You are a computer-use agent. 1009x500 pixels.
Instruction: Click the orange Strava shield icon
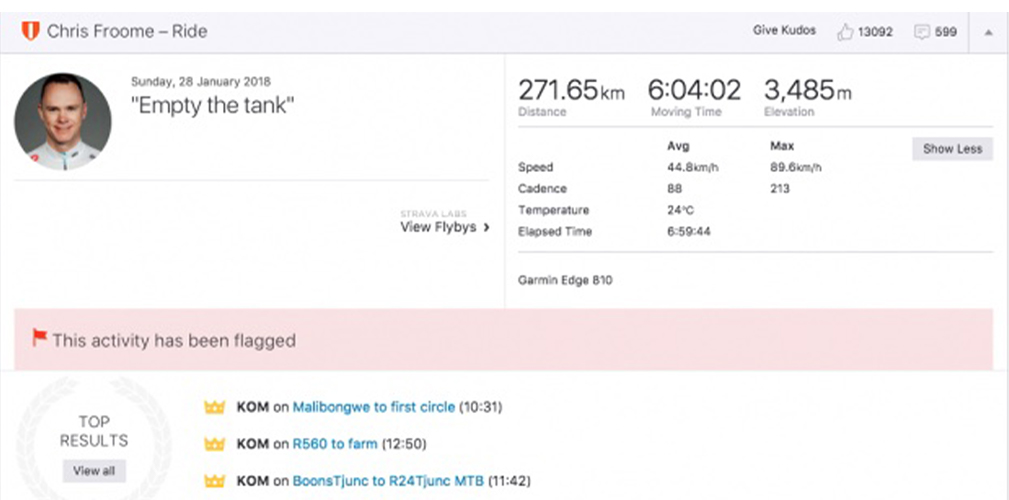pos(30,31)
